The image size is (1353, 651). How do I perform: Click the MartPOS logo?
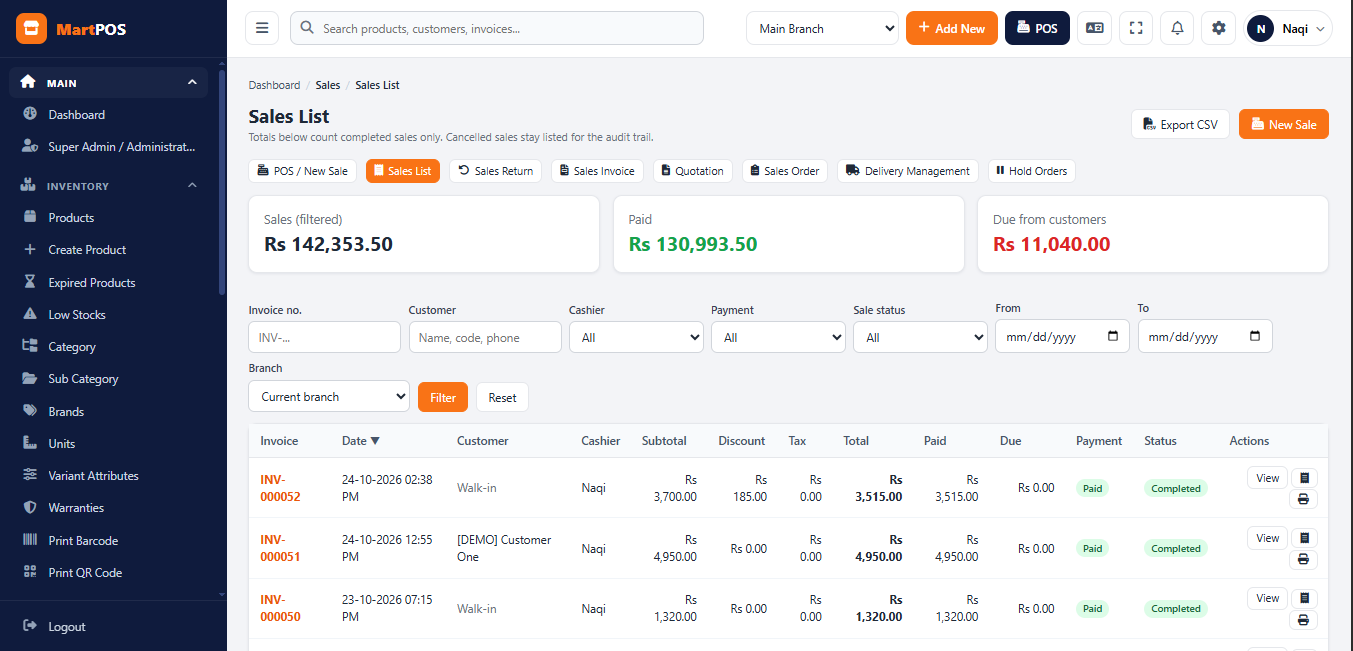(72, 29)
